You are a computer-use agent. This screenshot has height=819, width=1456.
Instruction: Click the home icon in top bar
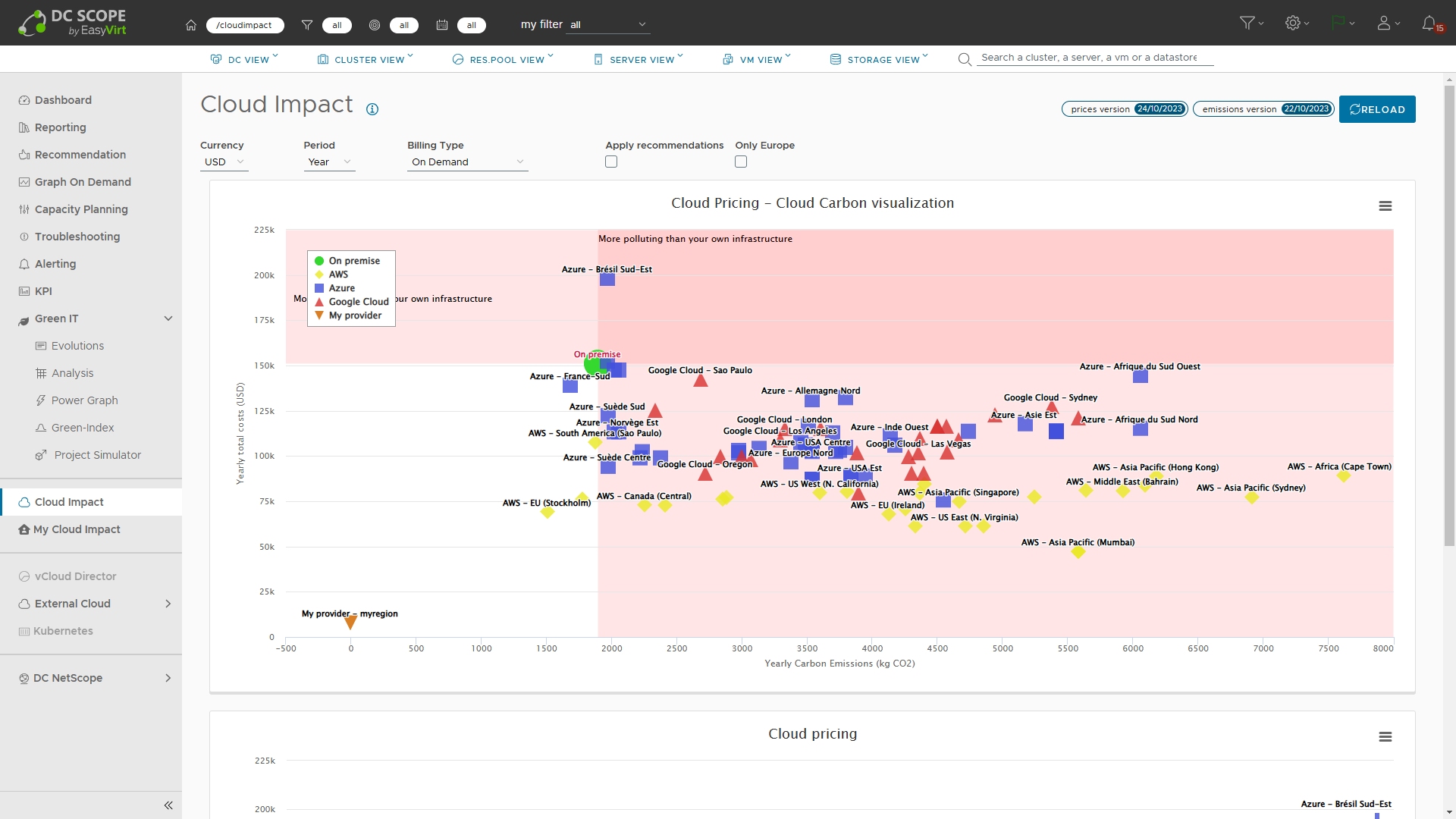[x=191, y=25]
